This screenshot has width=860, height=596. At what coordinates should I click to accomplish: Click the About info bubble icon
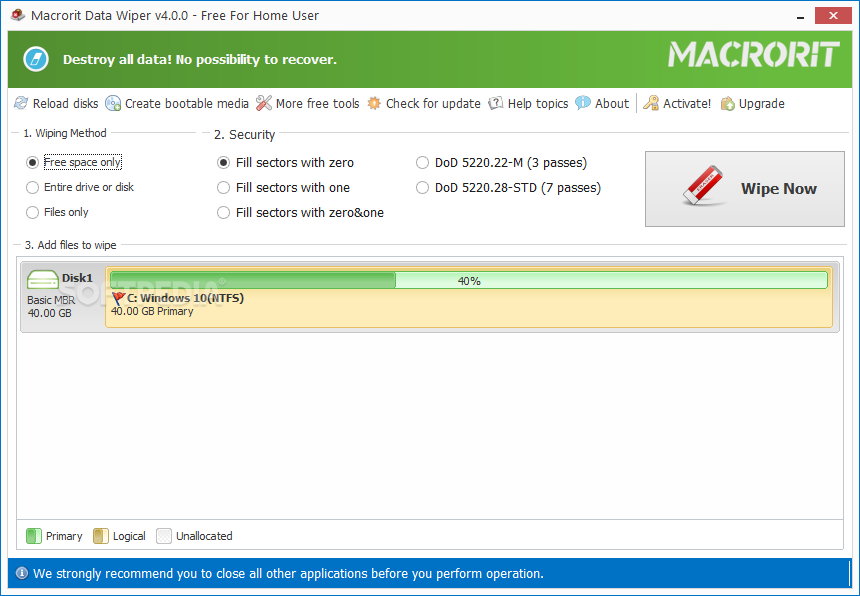582,103
